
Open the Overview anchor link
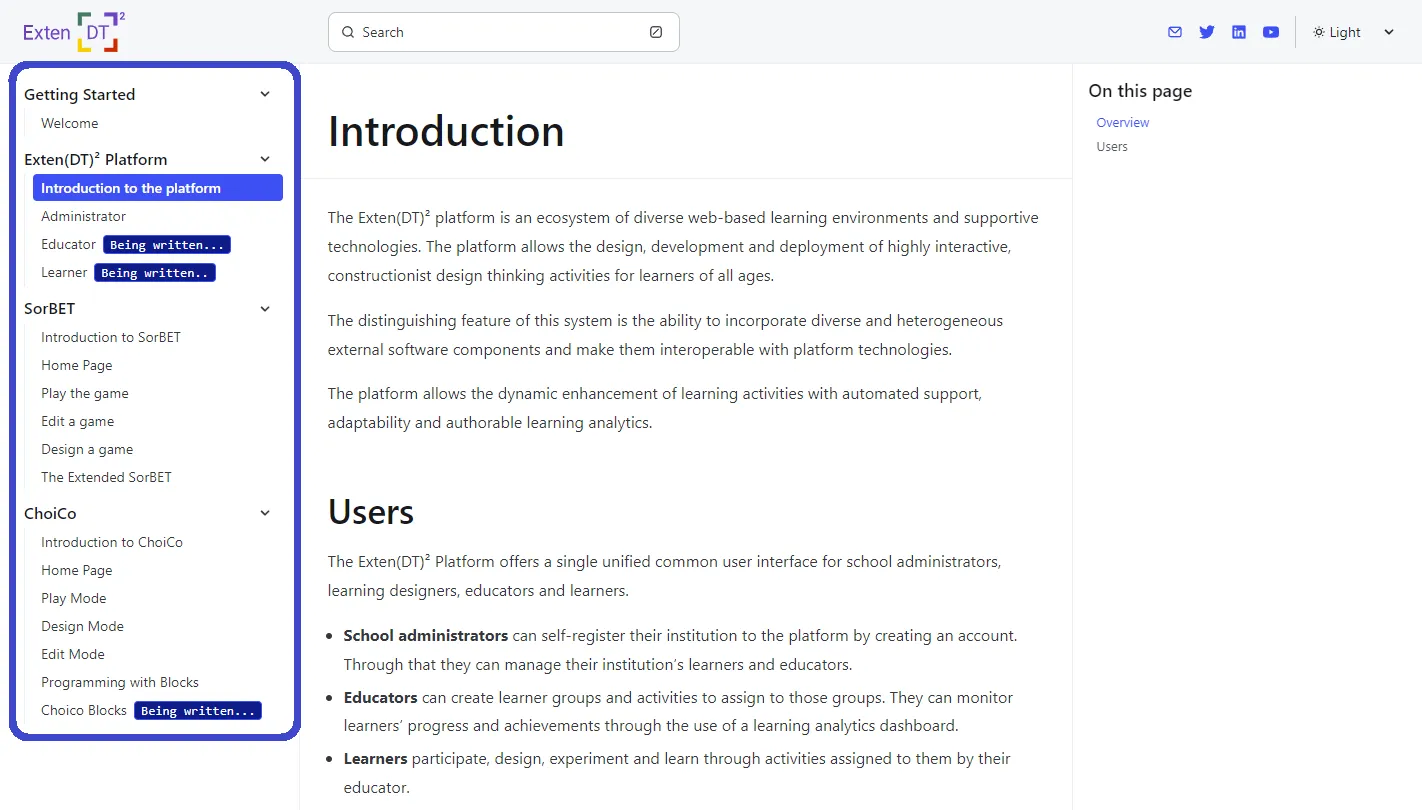pos(1122,122)
